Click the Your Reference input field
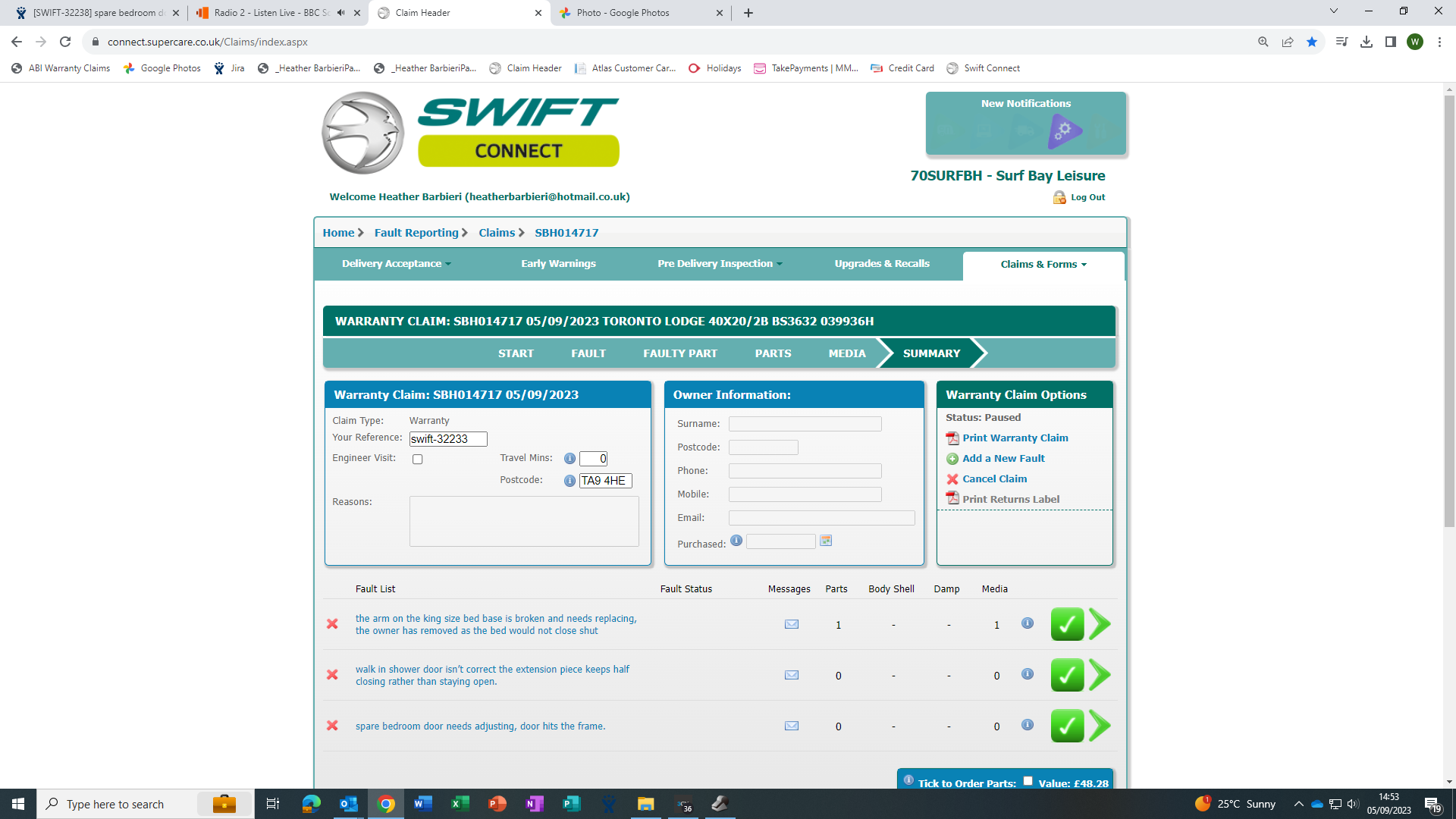This screenshot has height=819, width=1456. pos(447,439)
